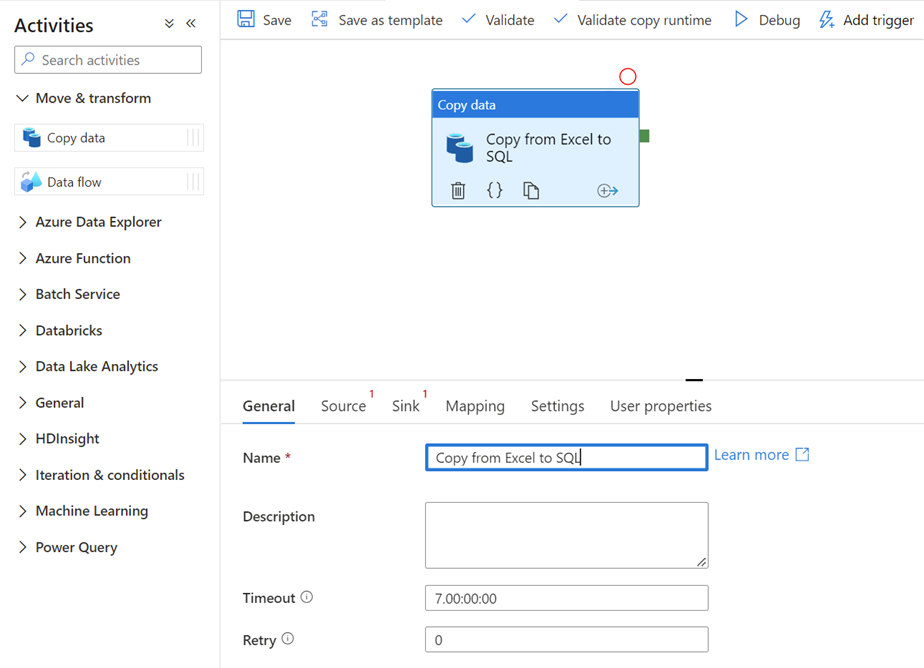924x668 pixels.
Task: Collapse the Activities panel
Action: 191,22
